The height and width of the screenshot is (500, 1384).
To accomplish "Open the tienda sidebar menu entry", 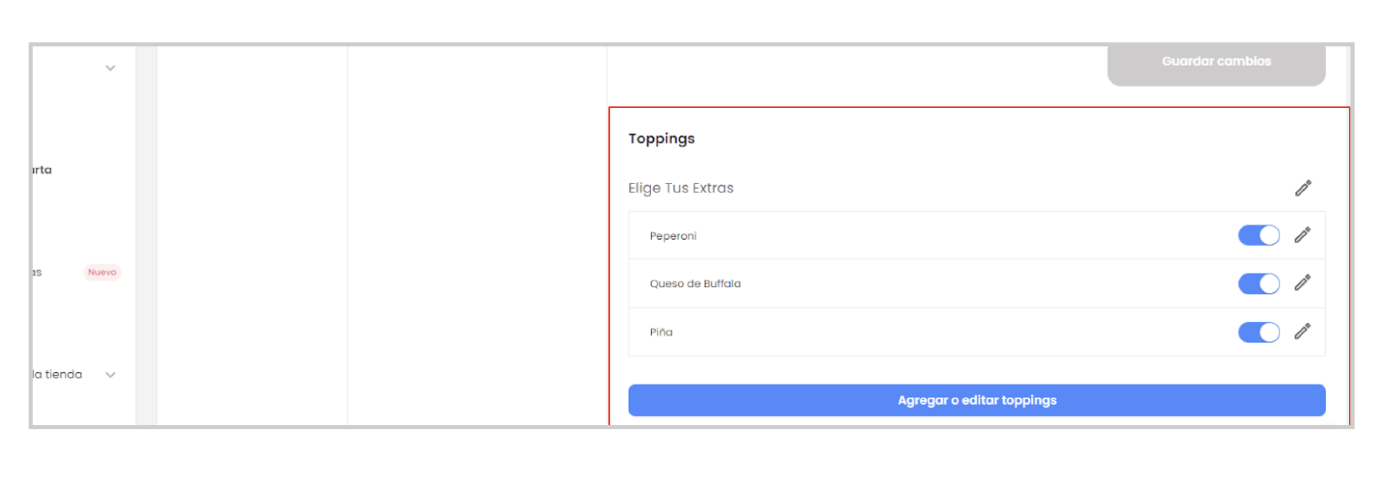I will pos(57,375).
